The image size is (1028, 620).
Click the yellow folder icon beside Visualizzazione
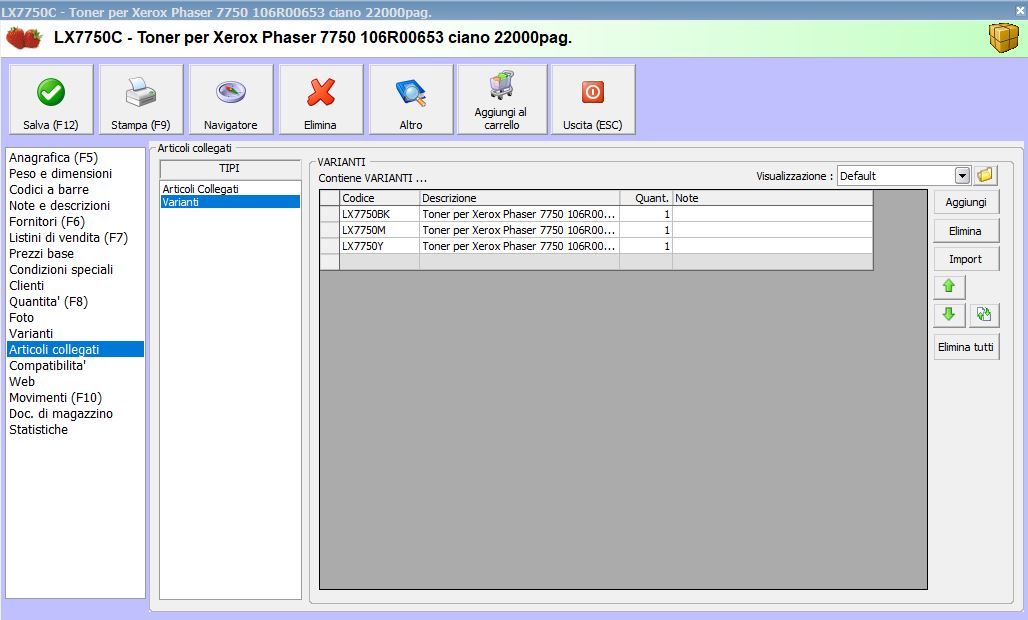click(986, 175)
